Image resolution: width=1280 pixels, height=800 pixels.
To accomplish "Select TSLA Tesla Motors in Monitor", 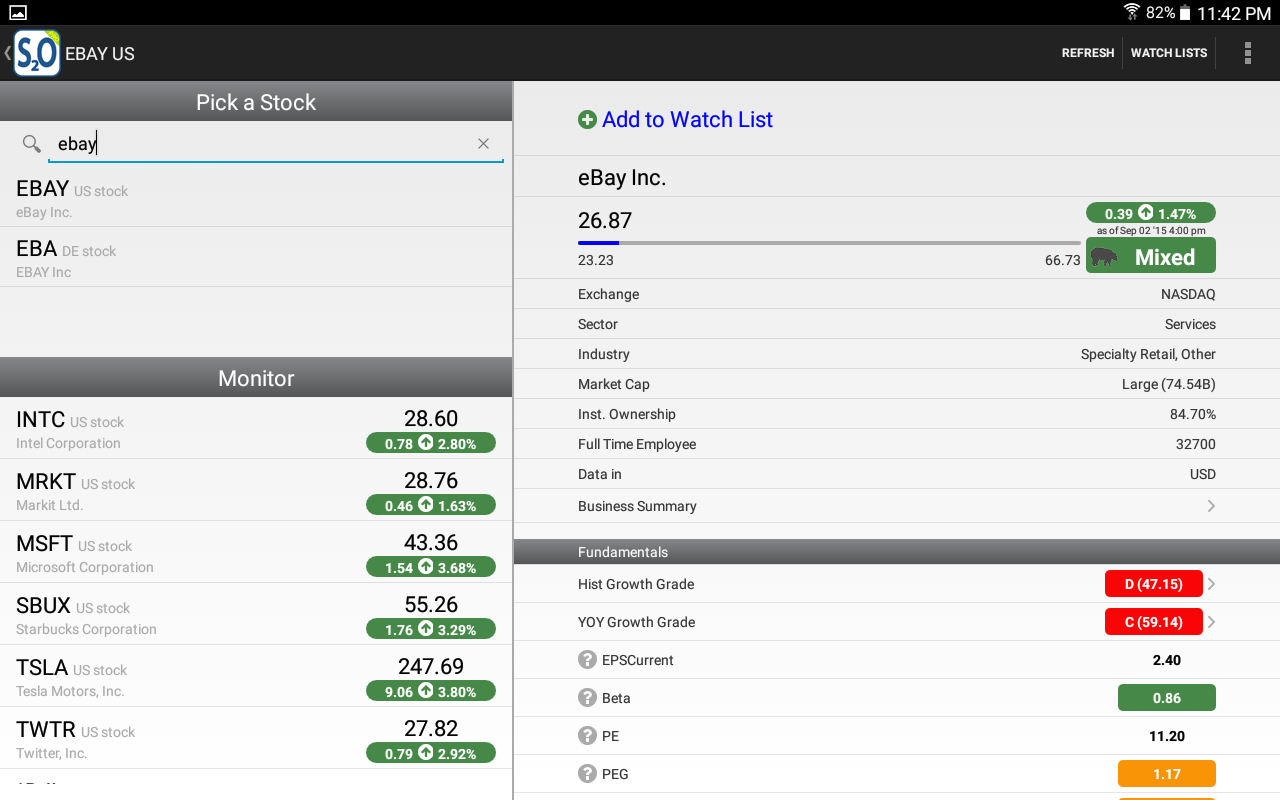I will pyautogui.click(x=256, y=677).
